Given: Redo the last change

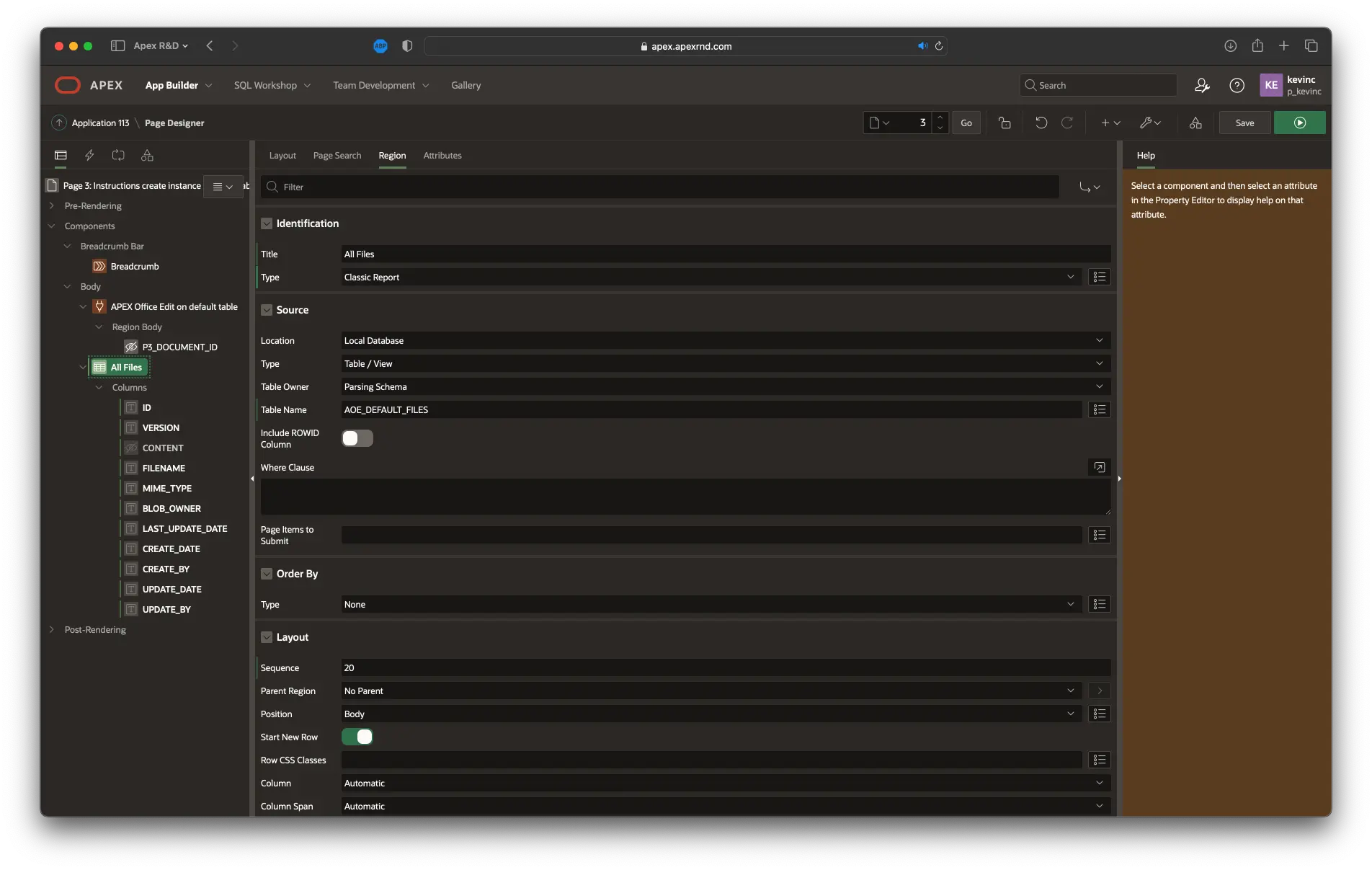Looking at the screenshot, I should click(x=1067, y=123).
